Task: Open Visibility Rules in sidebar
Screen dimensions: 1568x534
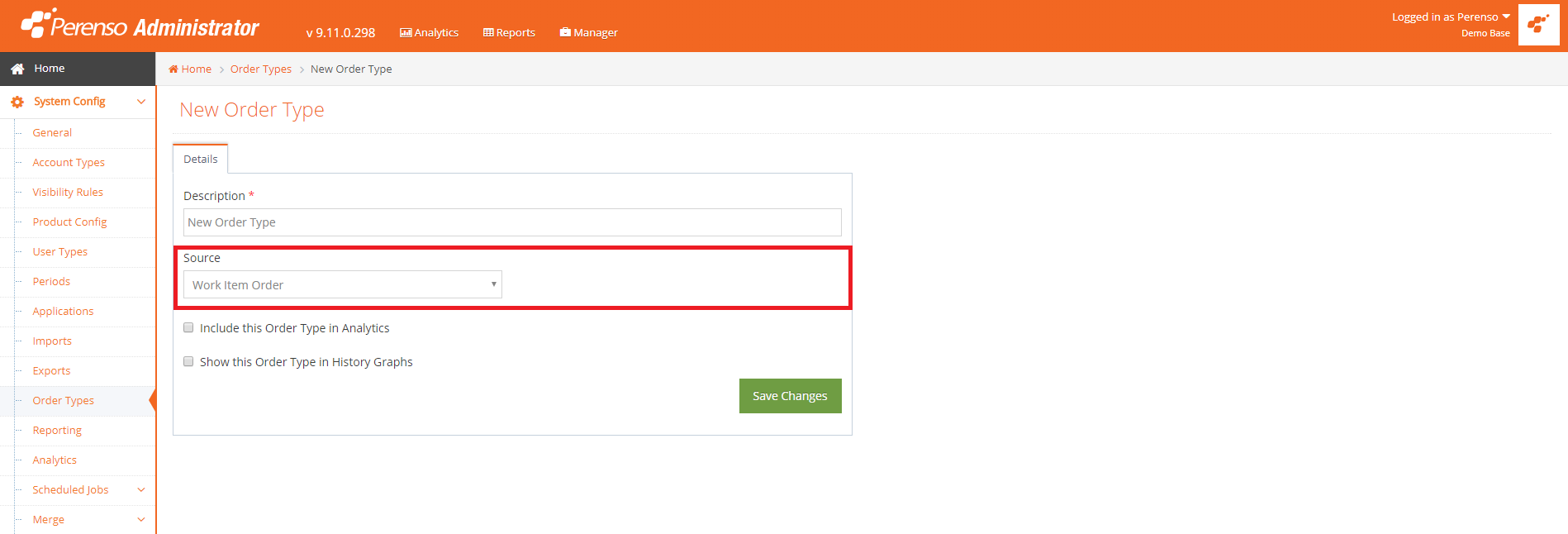Action: coord(68,192)
